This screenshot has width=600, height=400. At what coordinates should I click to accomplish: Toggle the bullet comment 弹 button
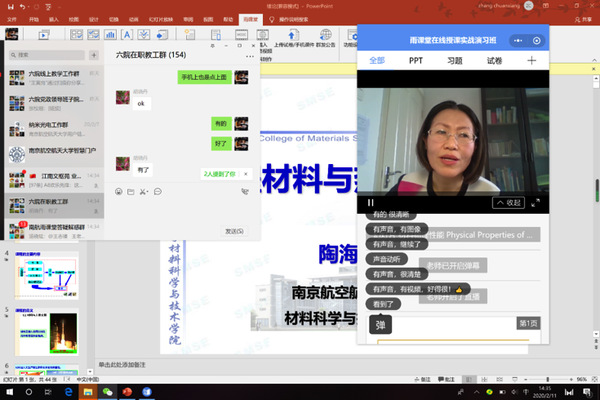(x=380, y=325)
